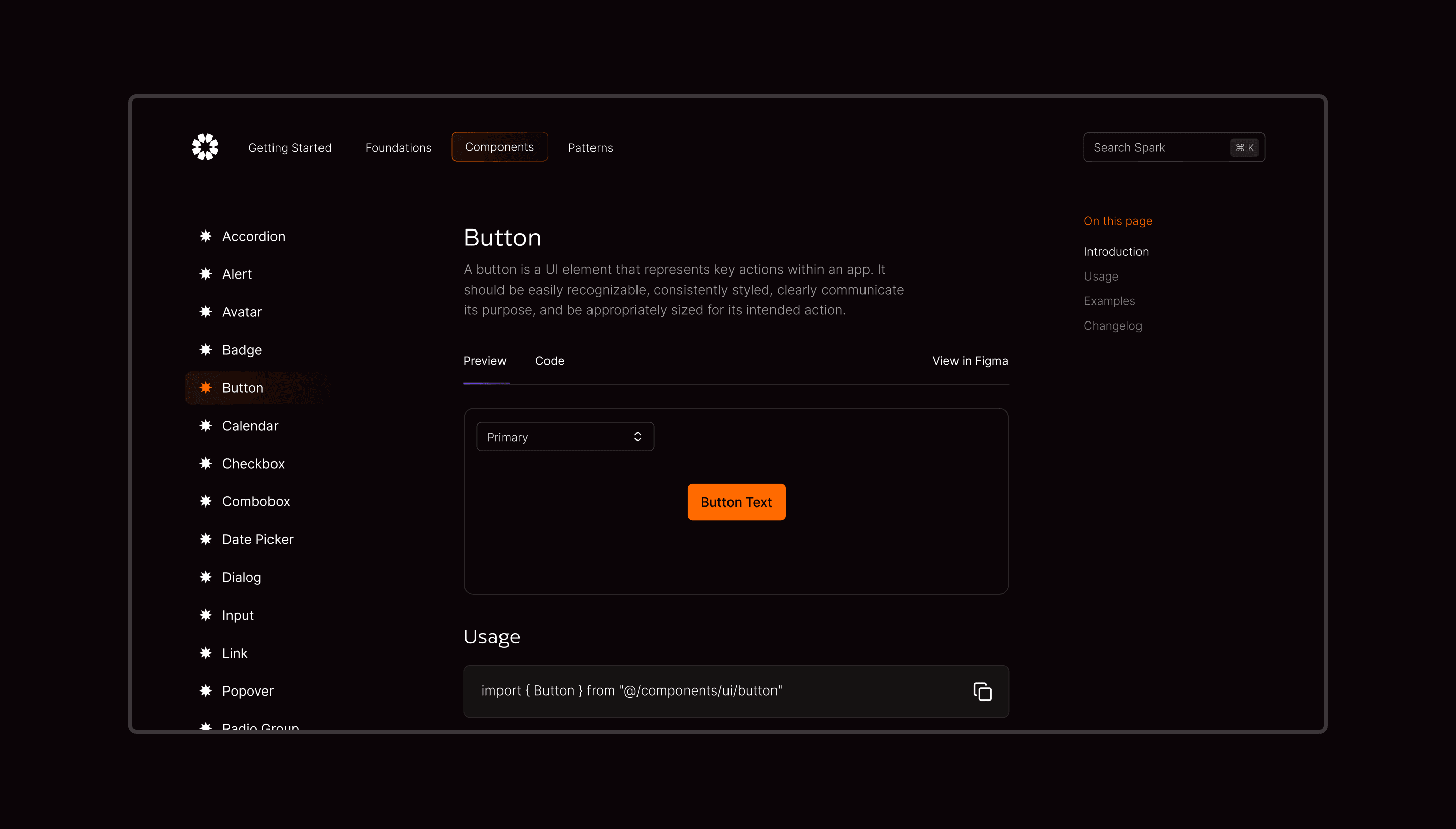
Task: Copy the import code snippet
Action: (982, 691)
